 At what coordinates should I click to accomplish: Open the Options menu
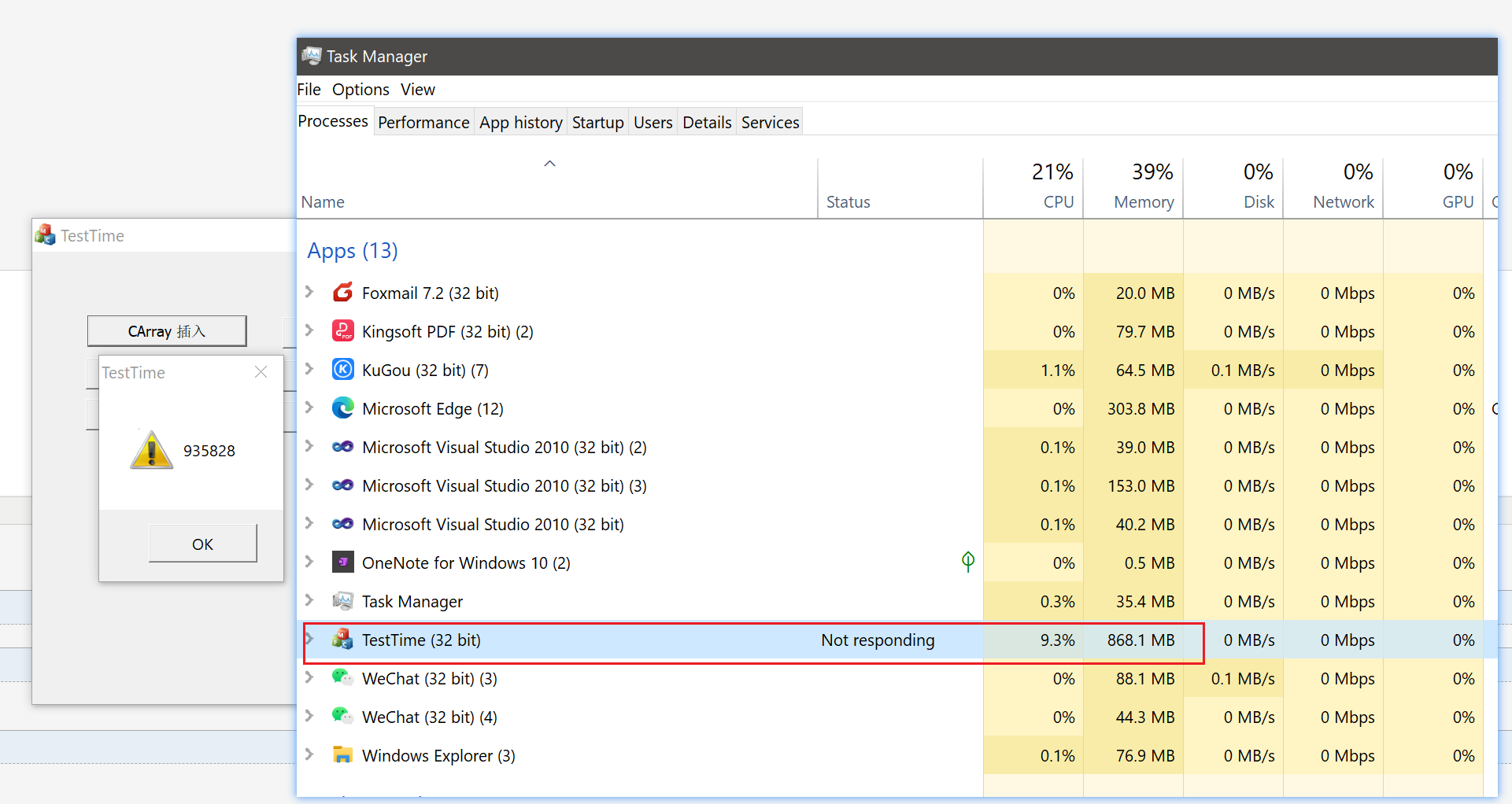coord(360,90)
